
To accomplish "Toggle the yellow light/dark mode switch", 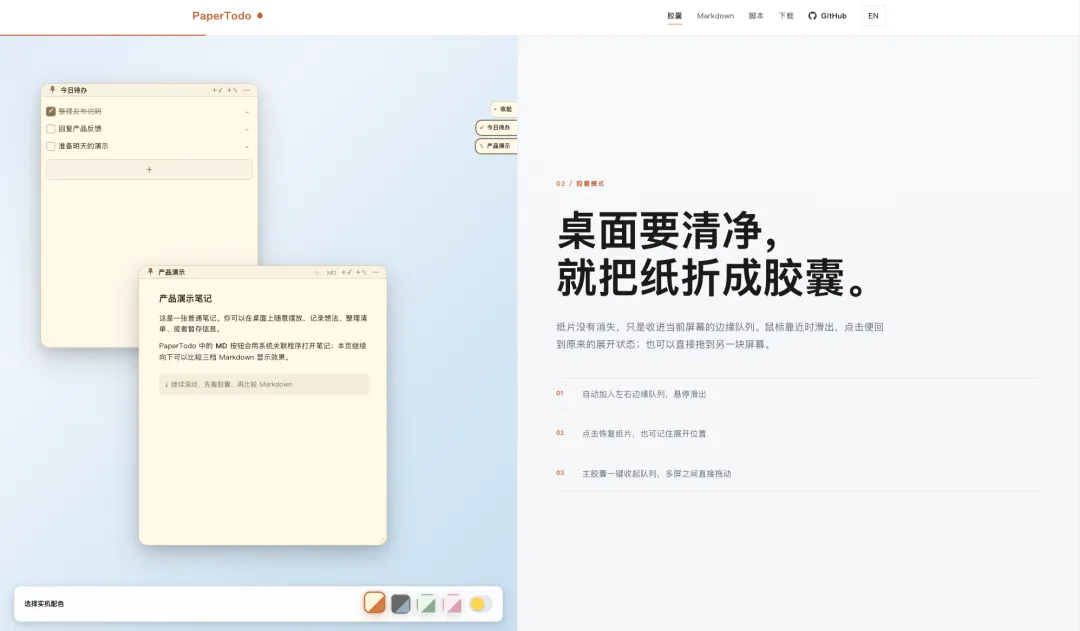I will pos(481,604).
